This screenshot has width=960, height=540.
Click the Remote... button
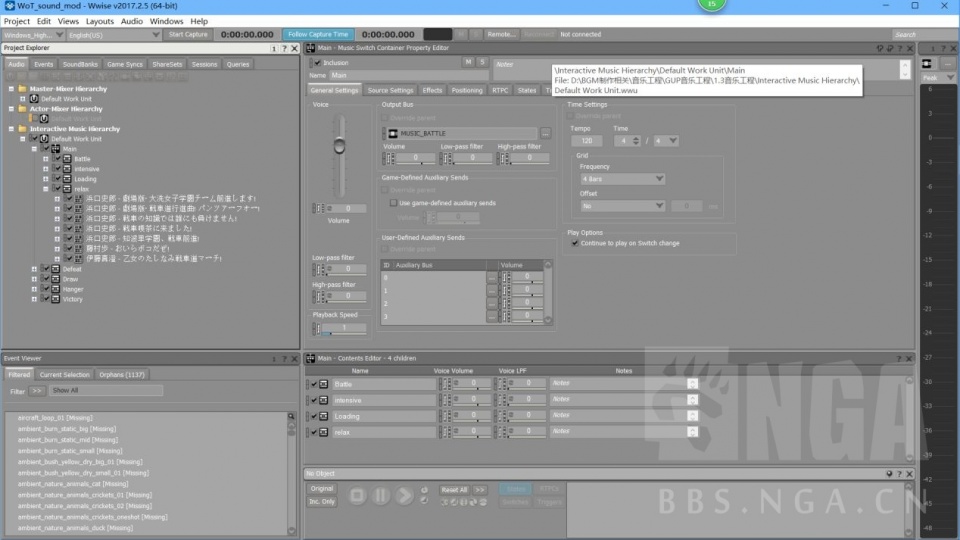(501, 35)
